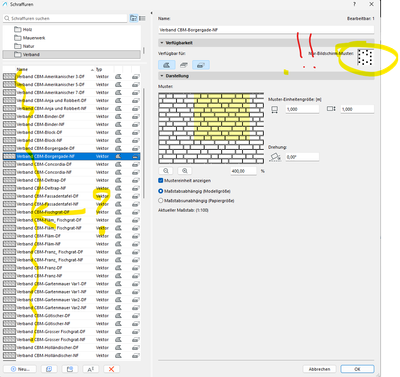
Task: Click the Schraffuren suchen search field
Action: (65, 18)
